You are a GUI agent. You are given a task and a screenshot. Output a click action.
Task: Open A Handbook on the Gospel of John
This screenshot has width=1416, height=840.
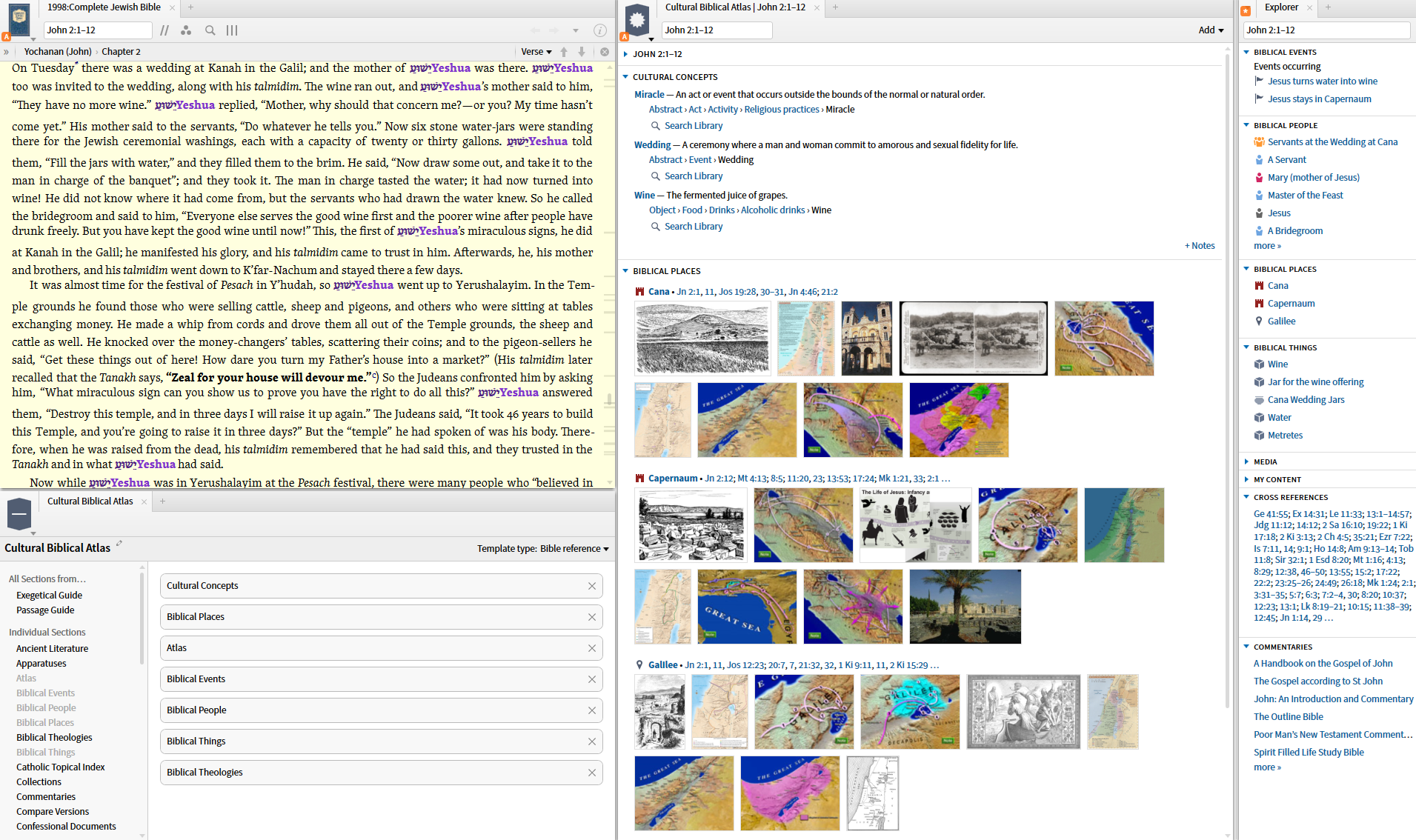click(1323, 664)
